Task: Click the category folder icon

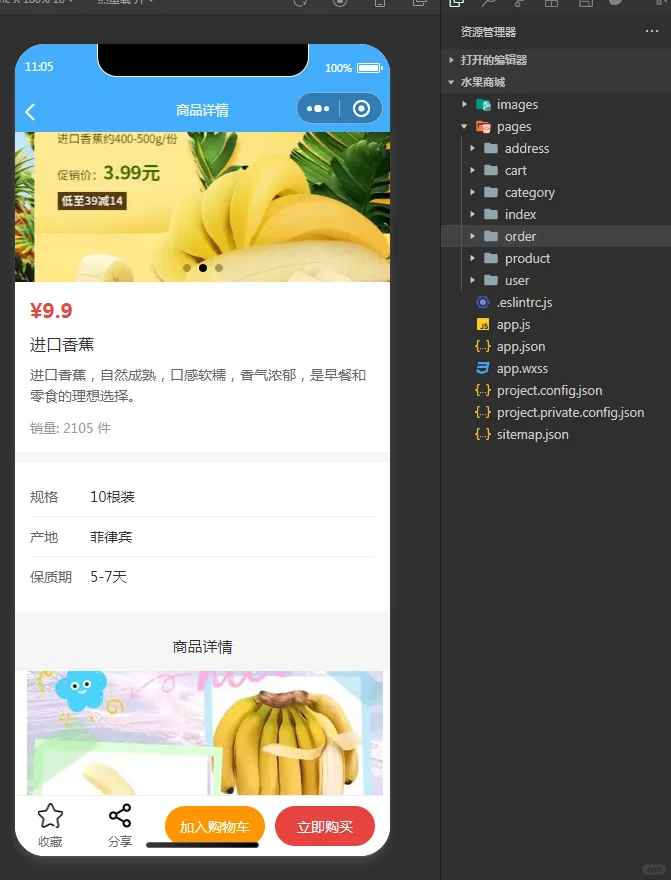Action: point(491,192)
